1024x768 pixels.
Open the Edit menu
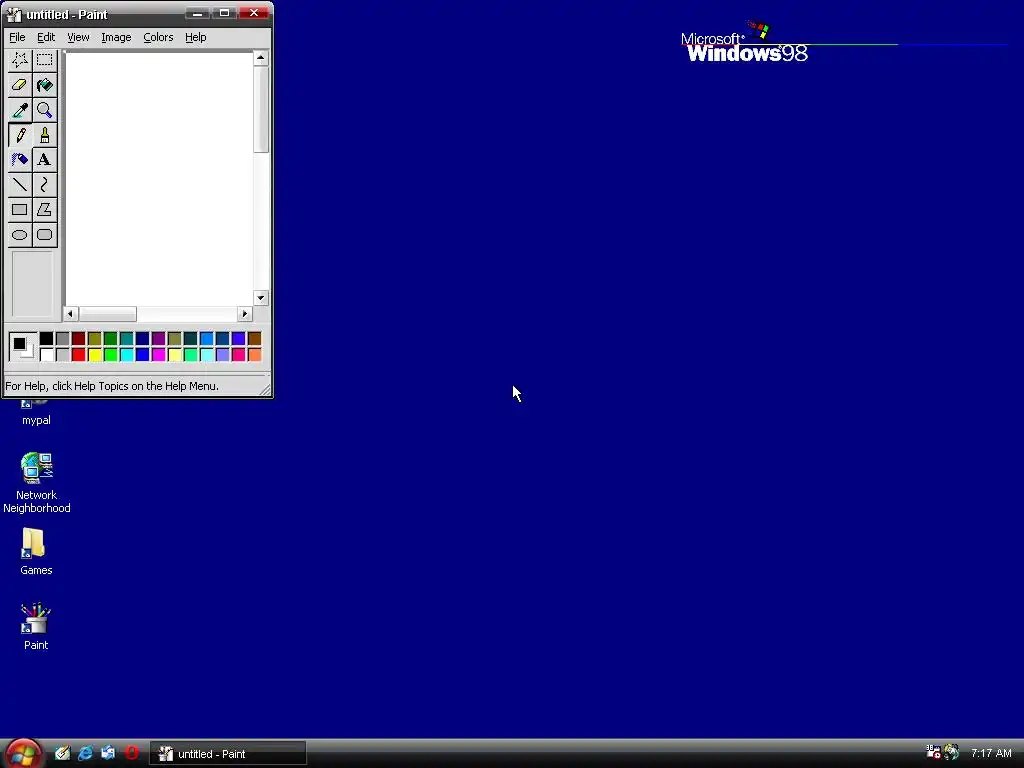click(46, 37)
